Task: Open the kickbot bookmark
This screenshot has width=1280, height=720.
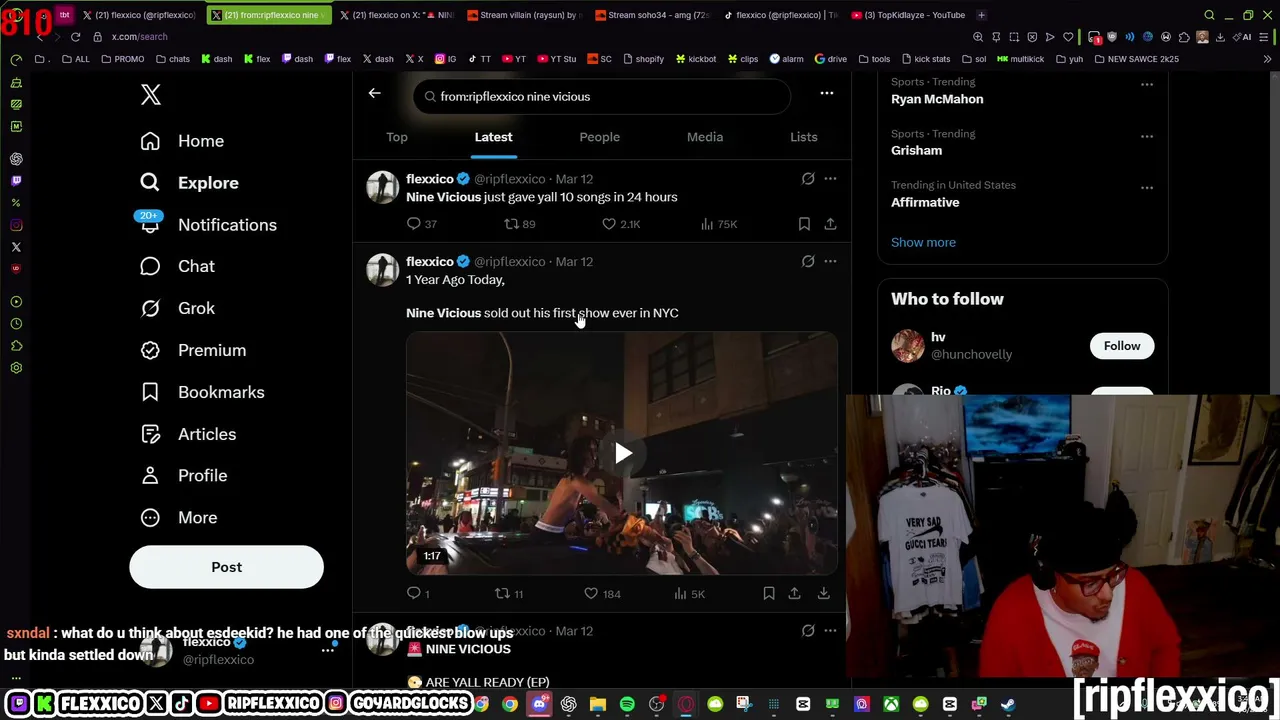Action: click(x=695, y=59)
